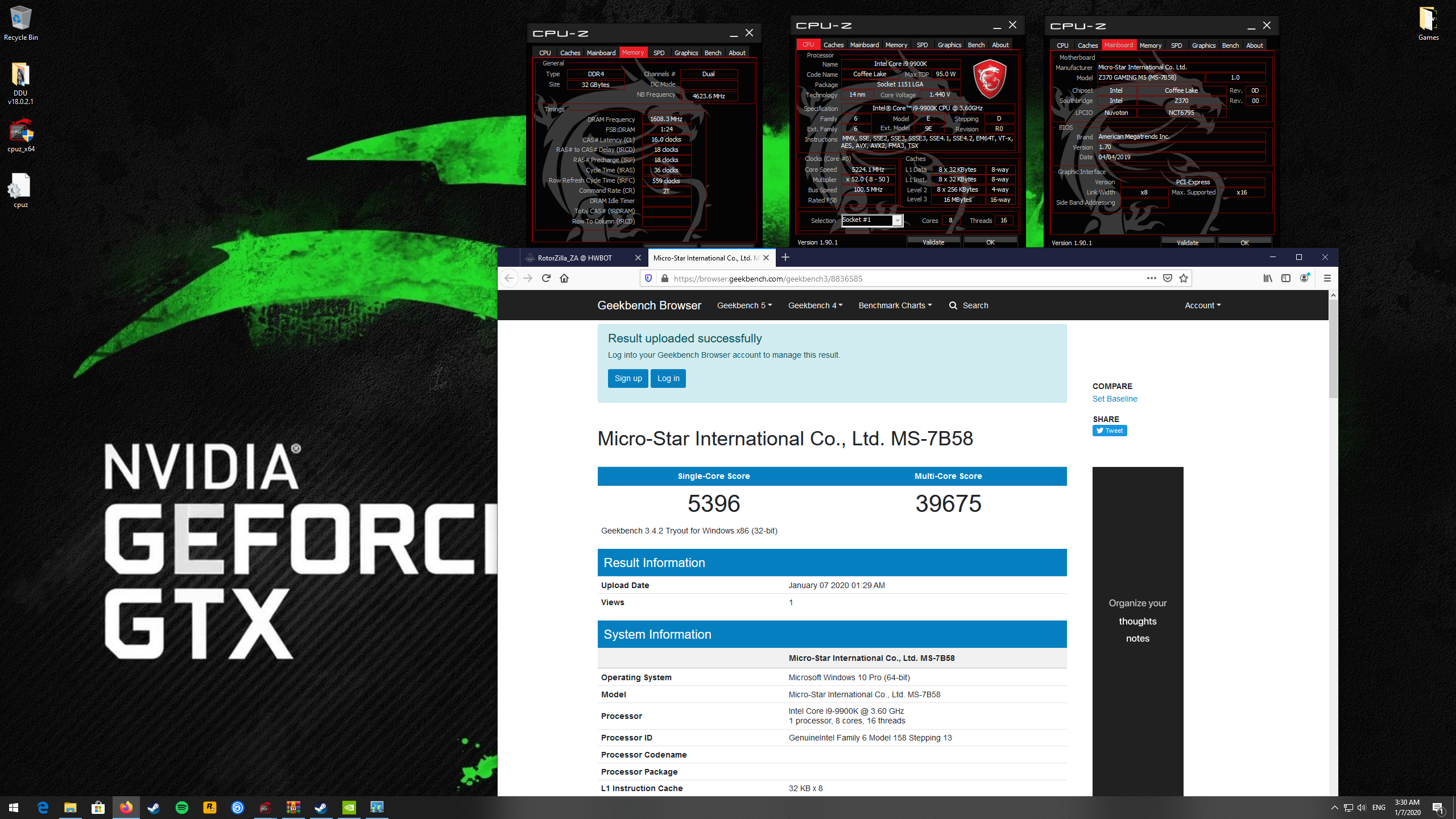Click ENG language indicator in tray

point(1379,808)
